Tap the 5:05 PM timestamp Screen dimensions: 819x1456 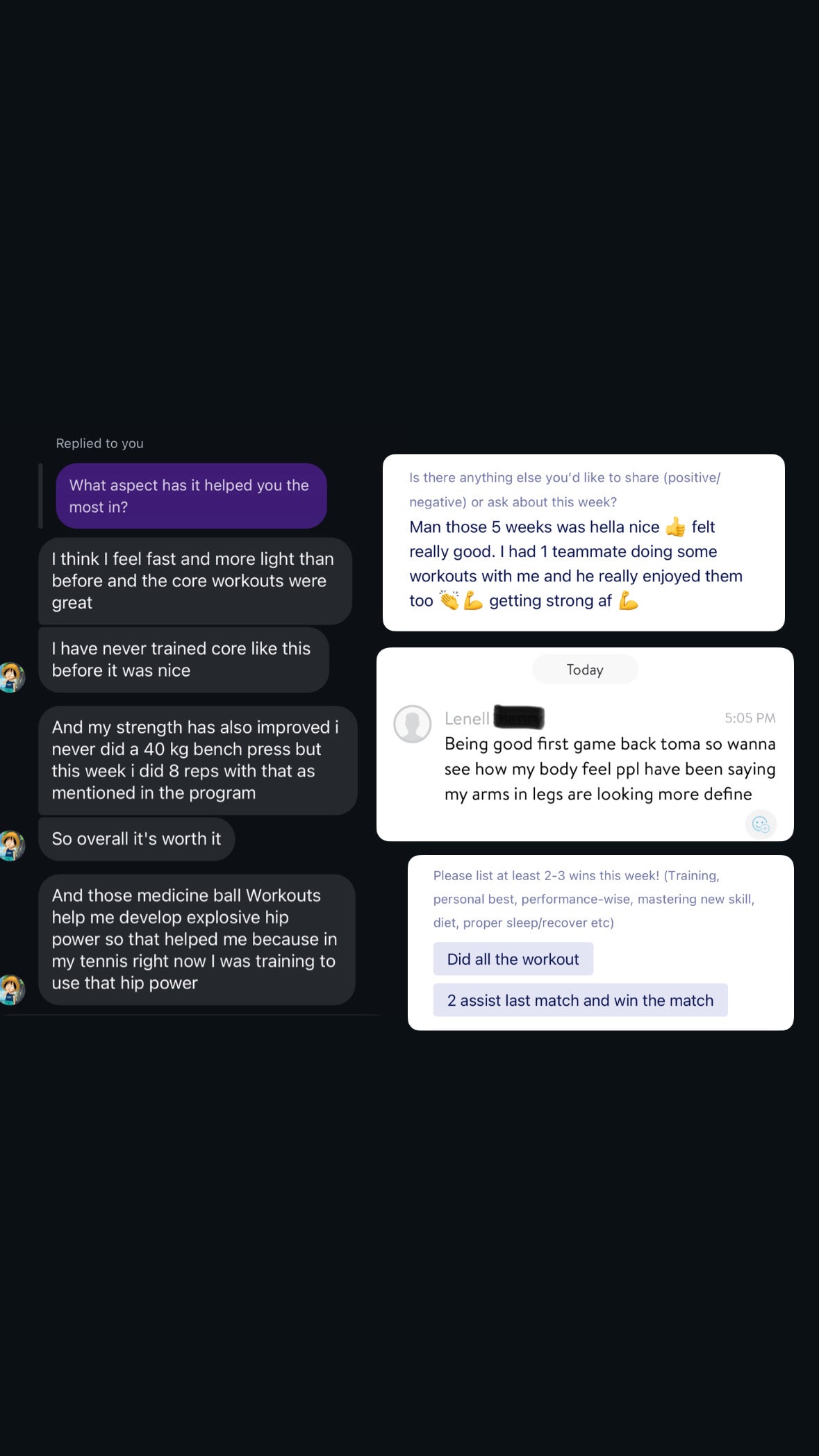[x=750, y=718]
